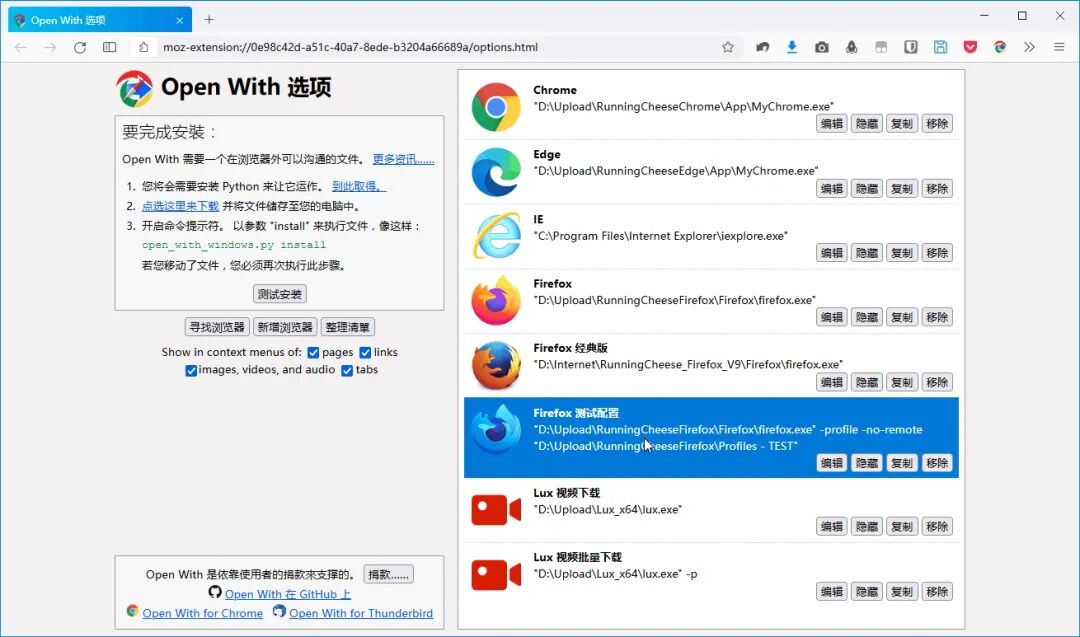Expand the overflow extensions chevron

coord(1029,48)
